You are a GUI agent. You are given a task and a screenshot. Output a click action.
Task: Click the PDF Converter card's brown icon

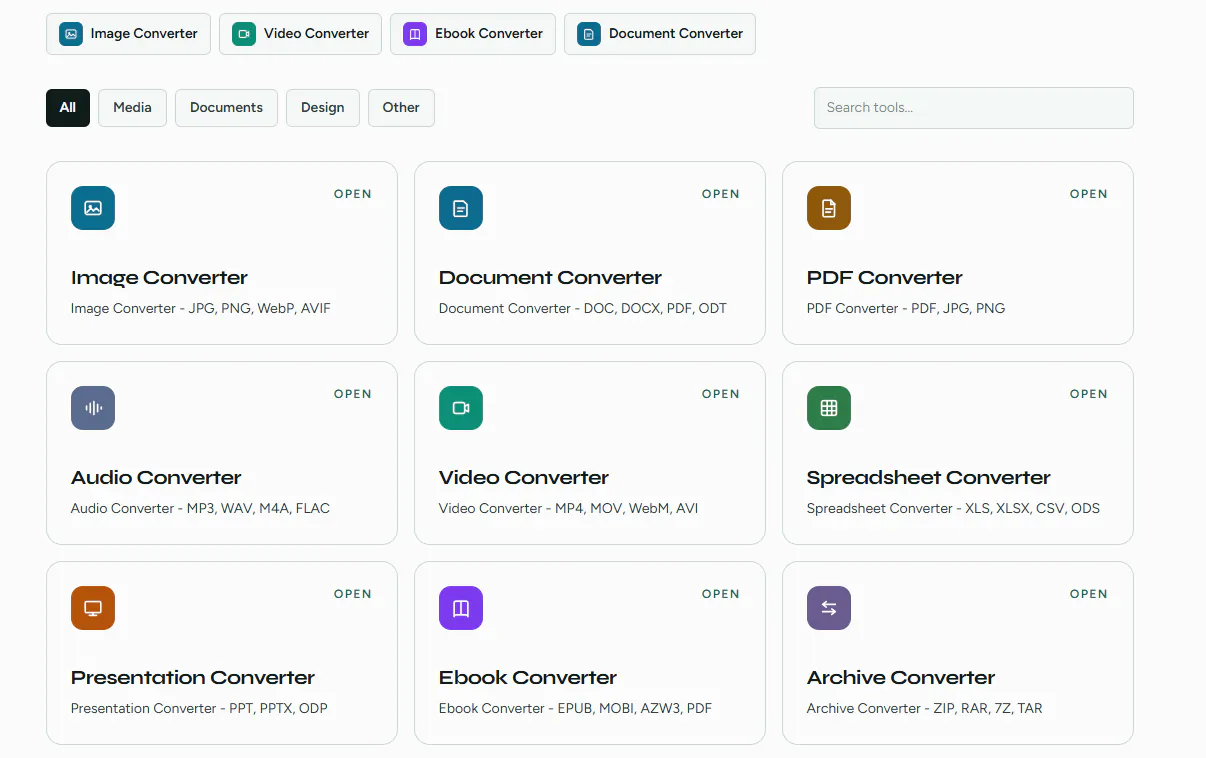coord(829,208)
